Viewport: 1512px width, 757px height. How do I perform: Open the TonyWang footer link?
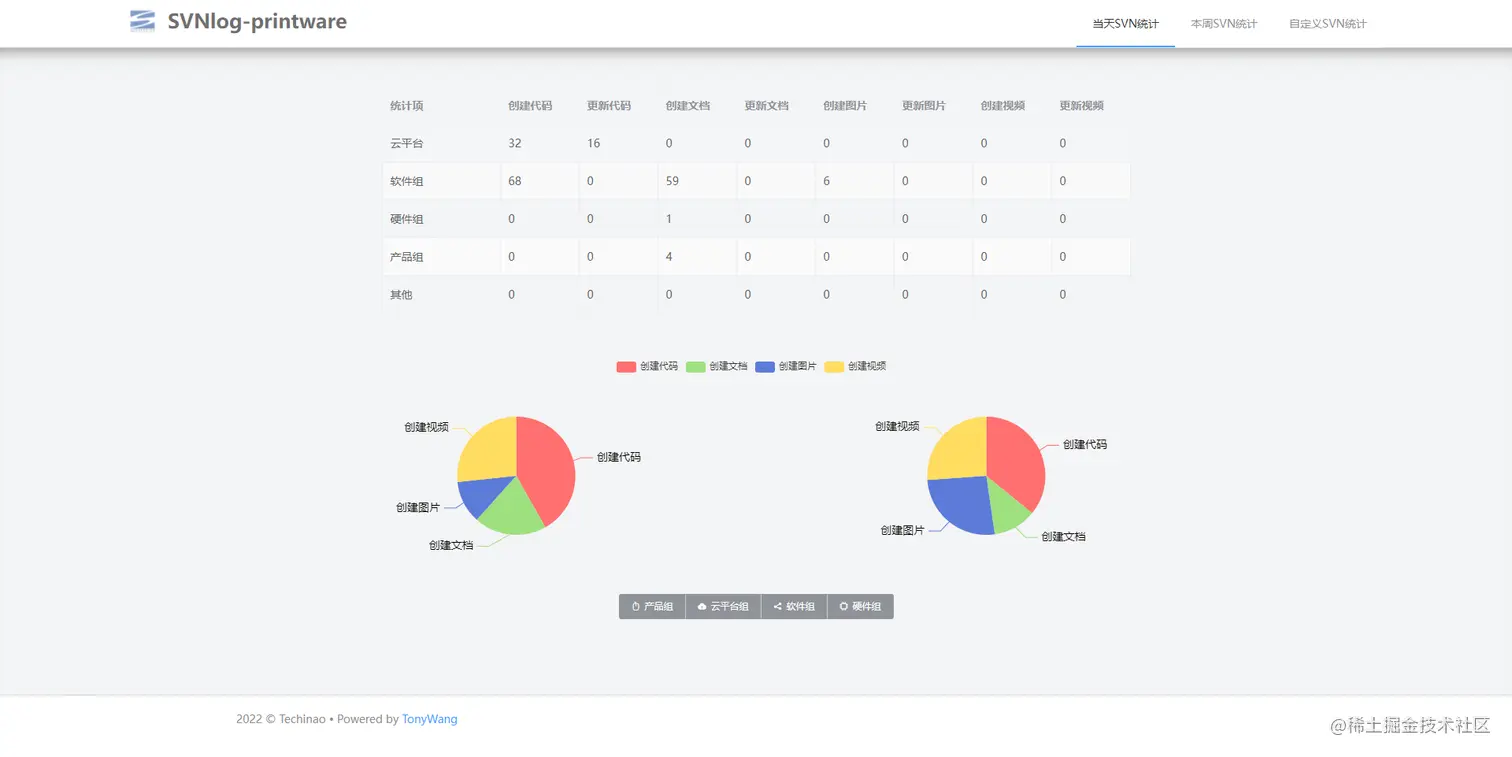[x=430, y=719]
